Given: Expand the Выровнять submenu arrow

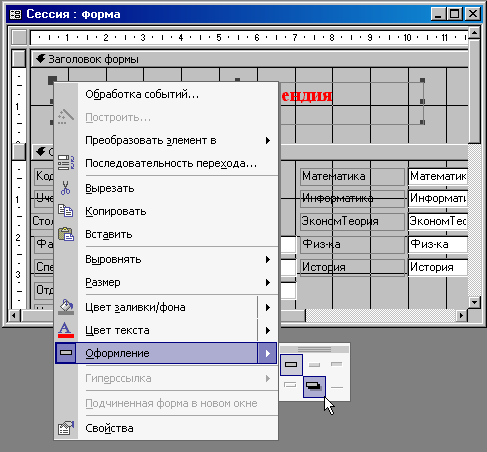Looking at the screenshot, I should (x=268, y=259).
